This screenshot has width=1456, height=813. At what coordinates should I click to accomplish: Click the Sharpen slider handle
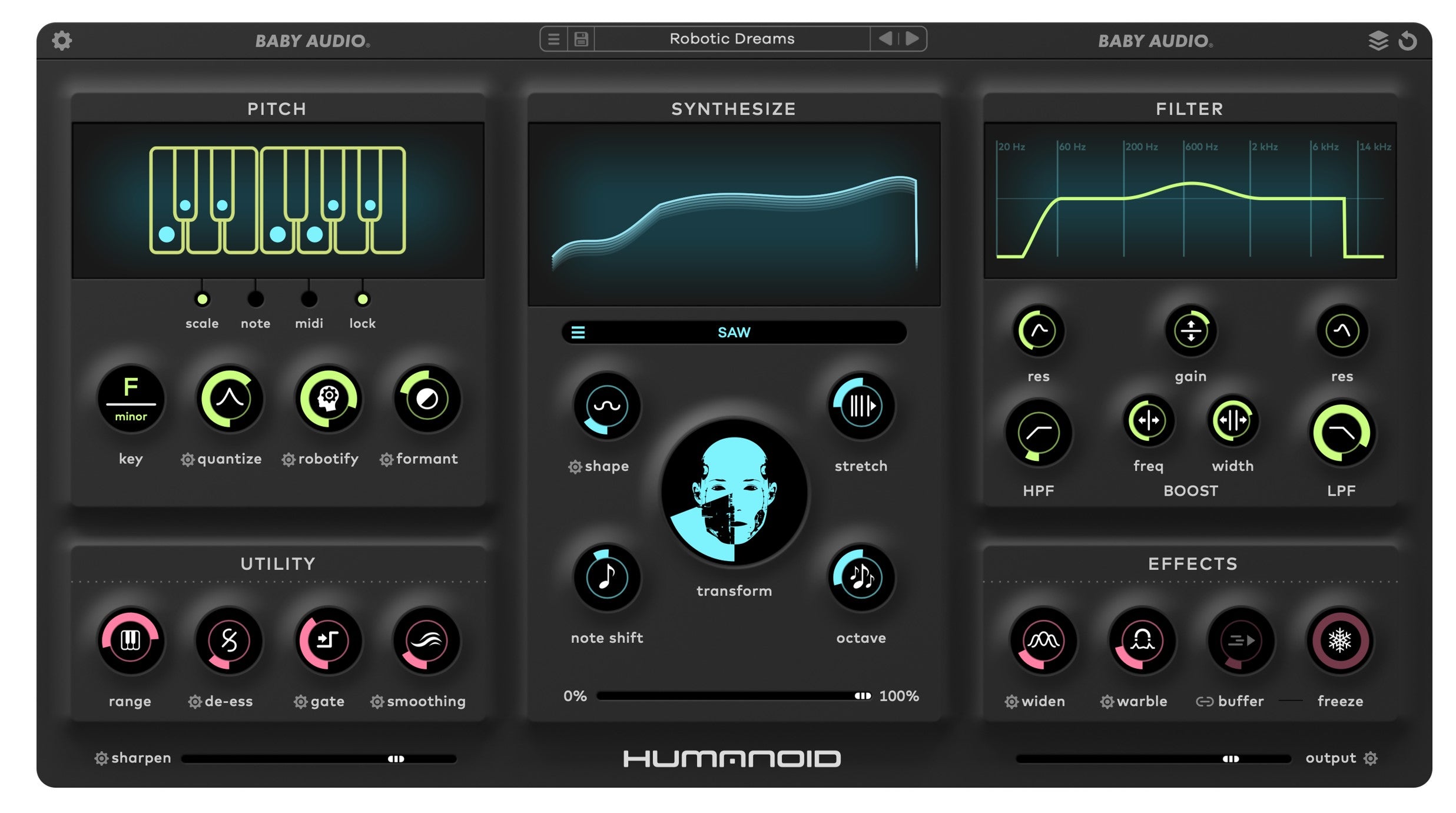click(397, 758)
